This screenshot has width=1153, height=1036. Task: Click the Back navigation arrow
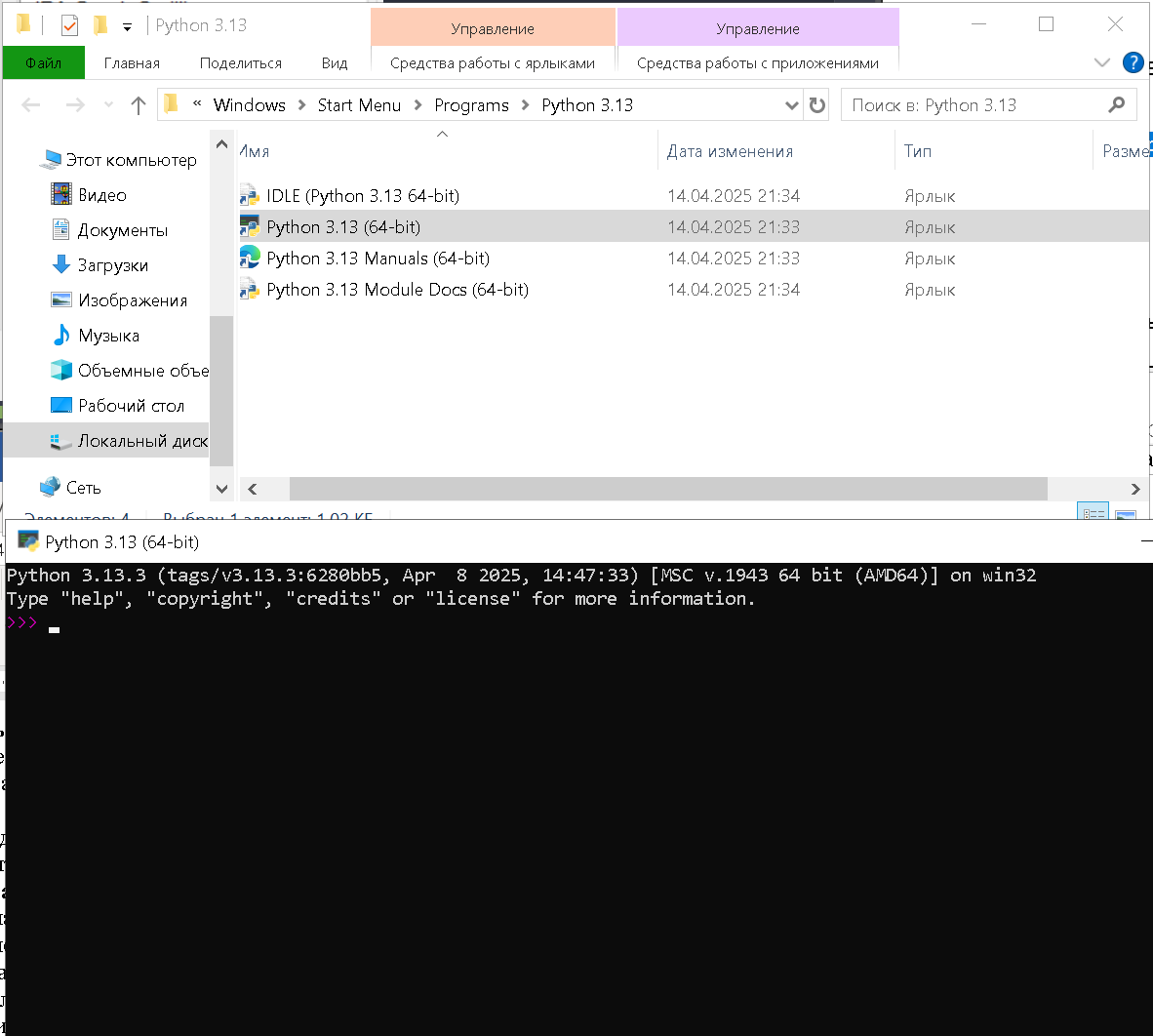point(31,105)
